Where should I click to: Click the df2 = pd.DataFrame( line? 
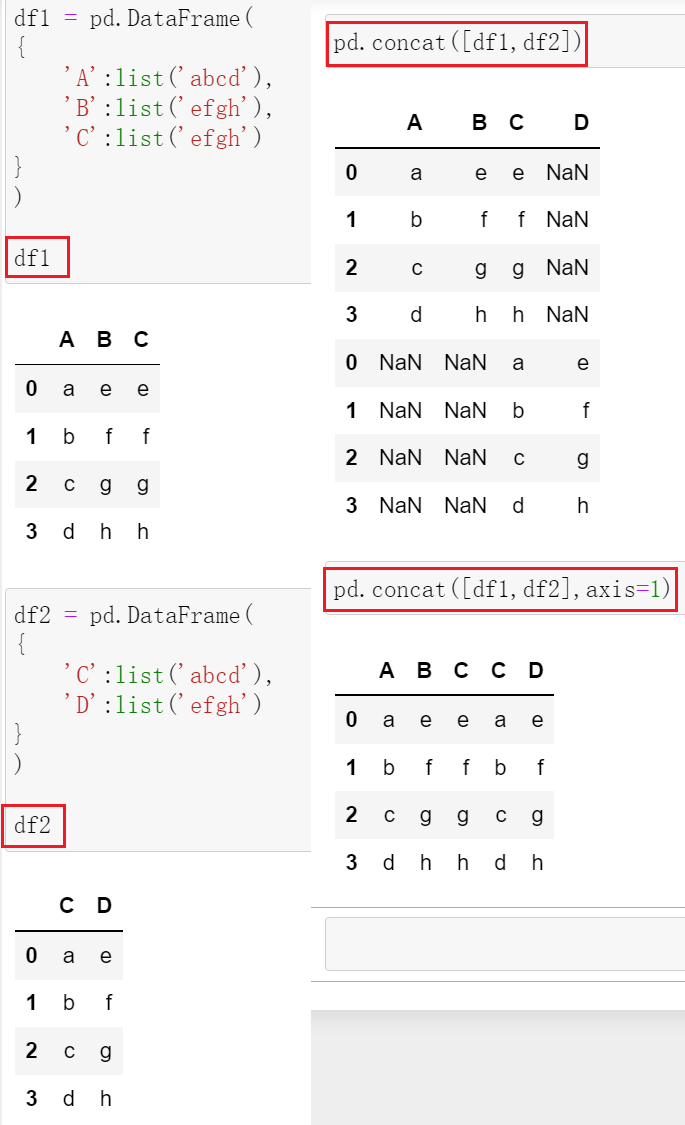point(134,615)
